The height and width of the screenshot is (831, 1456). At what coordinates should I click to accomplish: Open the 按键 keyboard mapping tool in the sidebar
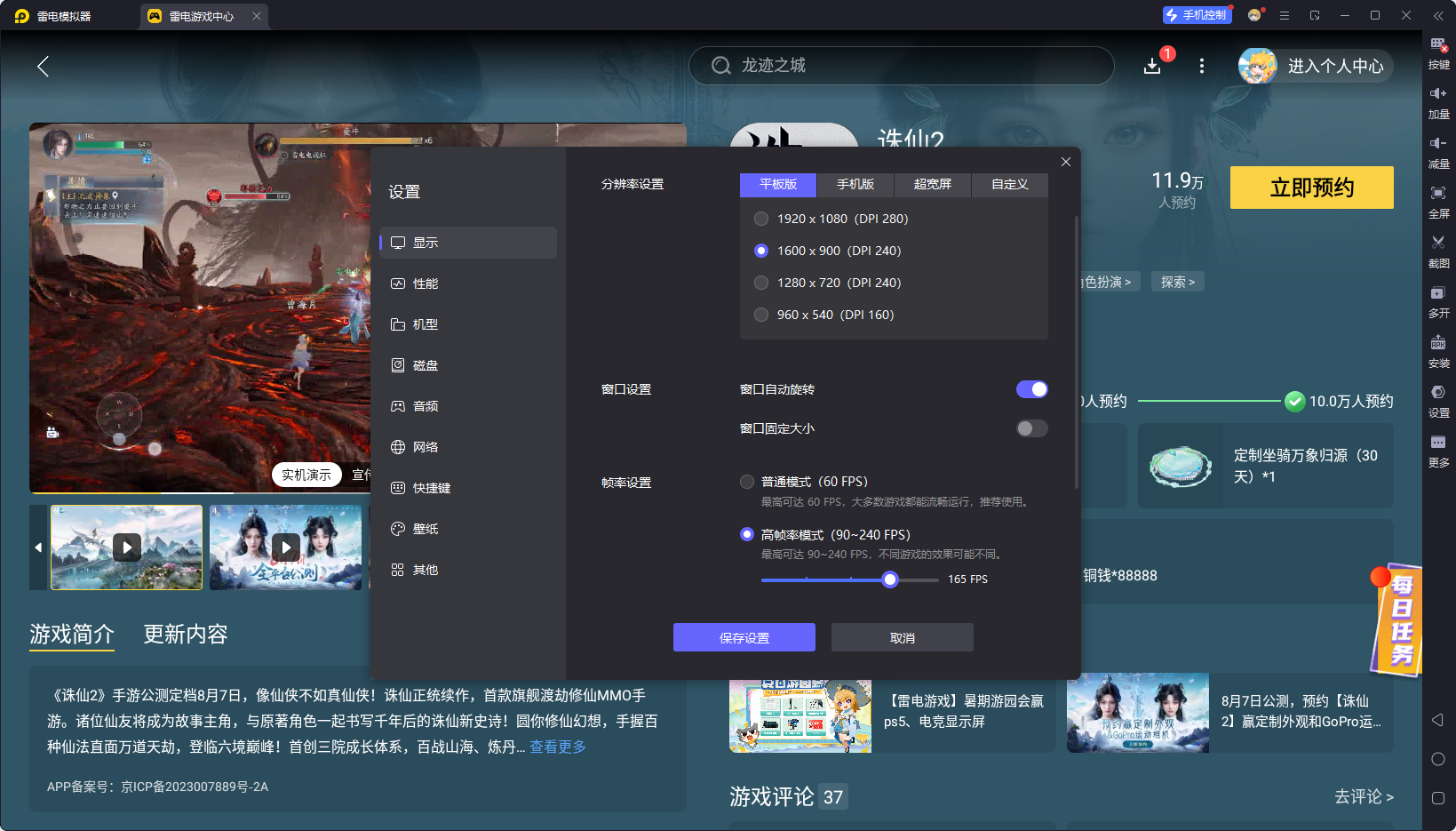(x=1439, y=52)
